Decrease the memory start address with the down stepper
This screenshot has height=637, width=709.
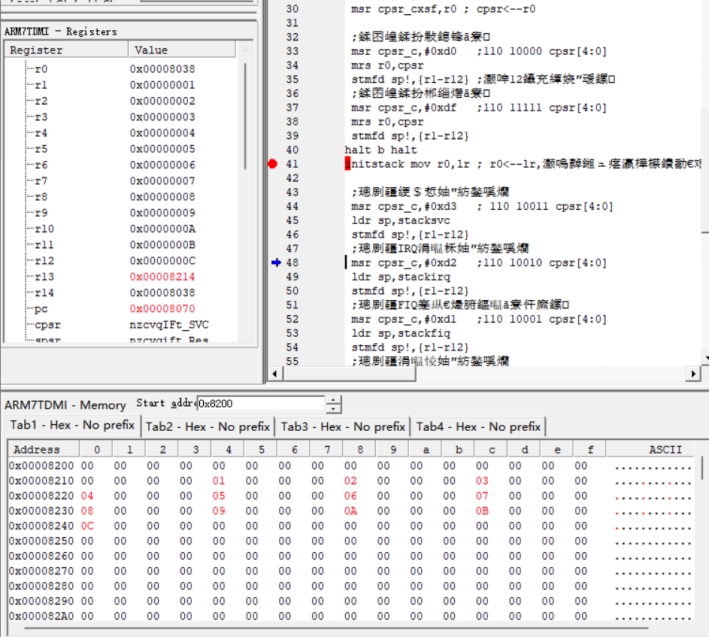click(x=333, y=408)
